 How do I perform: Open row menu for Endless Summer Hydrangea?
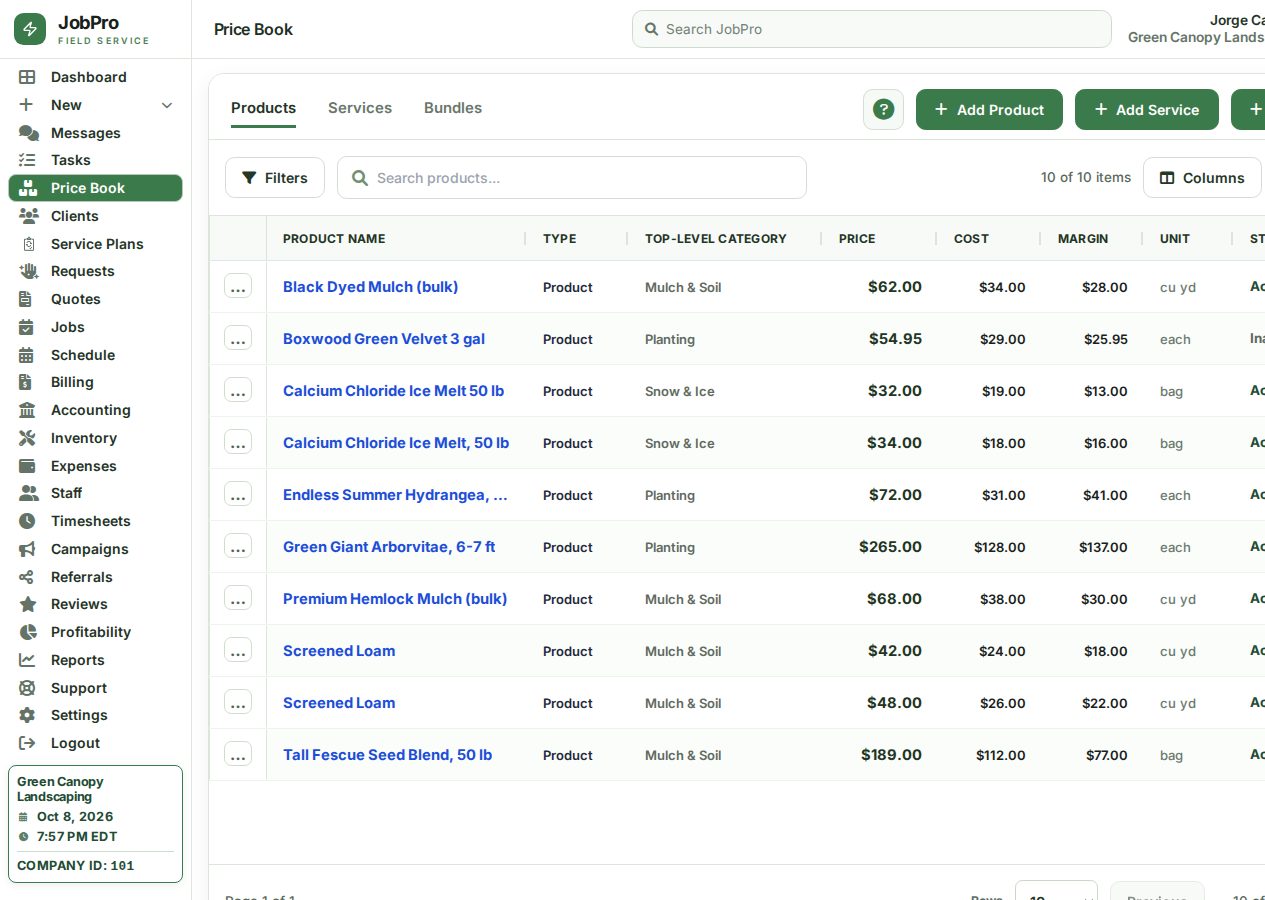(x=238, y=494)
